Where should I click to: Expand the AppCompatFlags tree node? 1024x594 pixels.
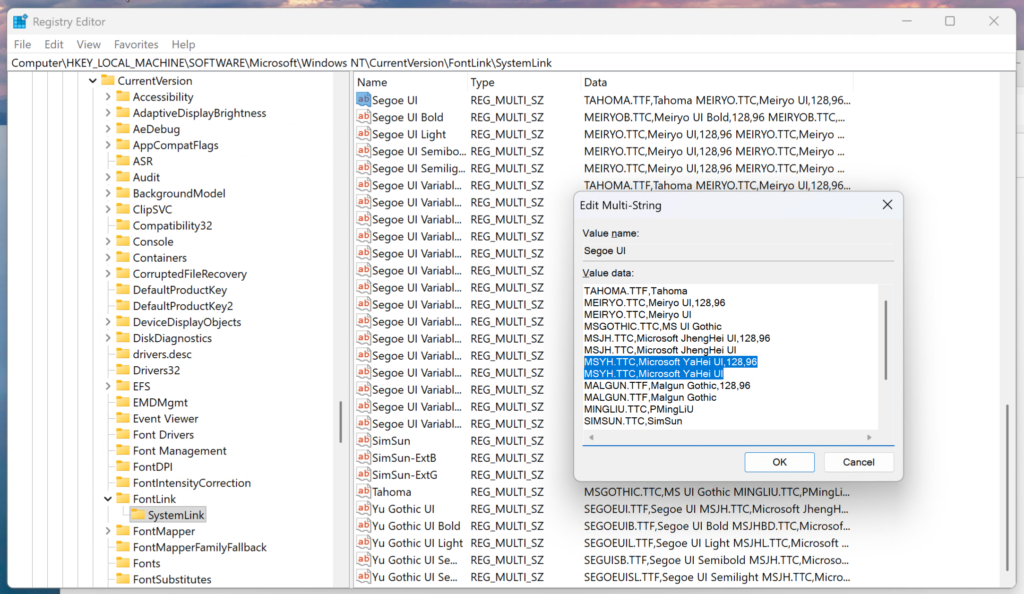(108, 145)
